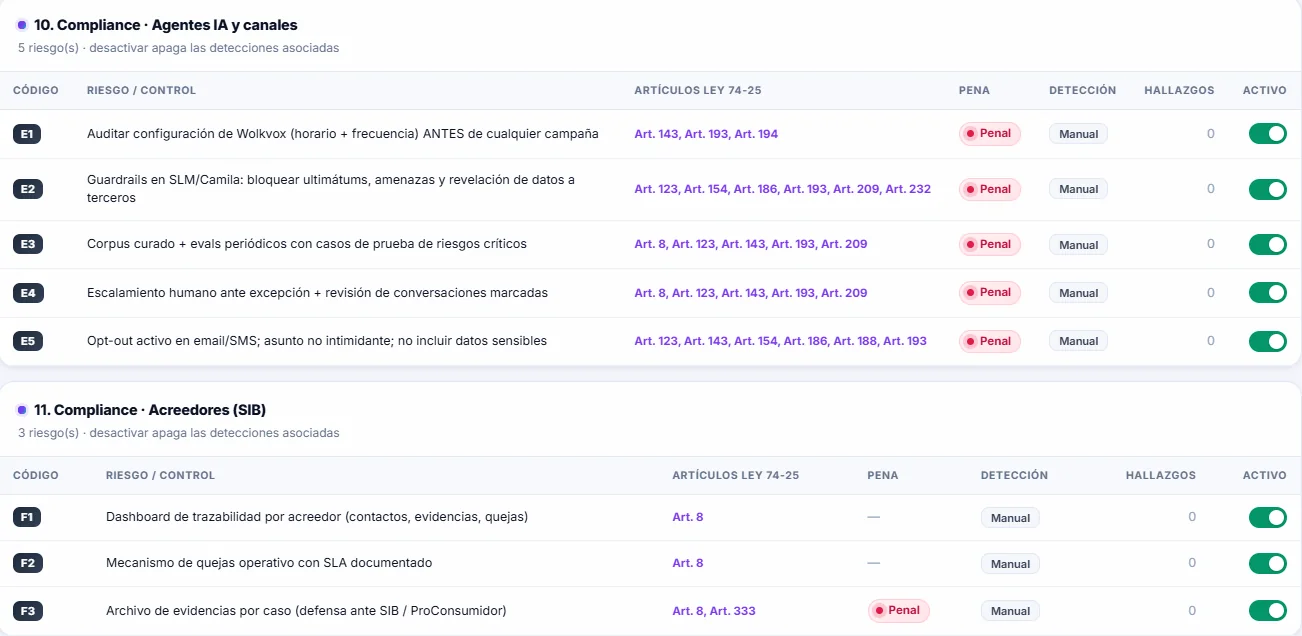Screen dimensions: 1302x636
Task: Click the RIESGO / CONTROL header in section 10
Action: [x=141, y=90]
